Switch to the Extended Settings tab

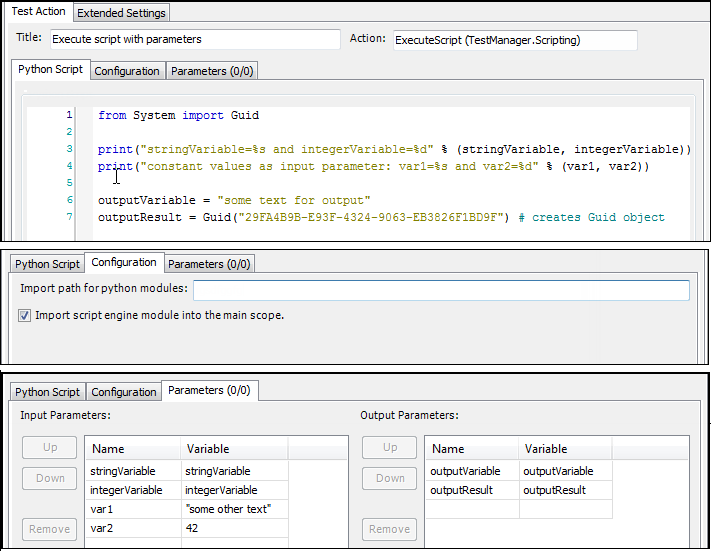tap(121, 13)
